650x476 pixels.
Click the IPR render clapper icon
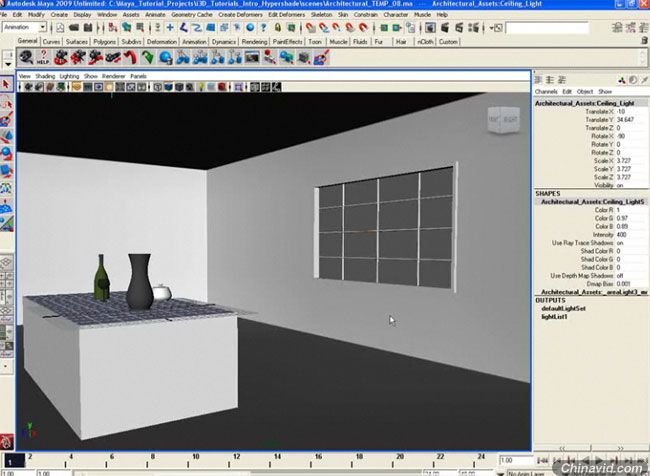point(459,28)
